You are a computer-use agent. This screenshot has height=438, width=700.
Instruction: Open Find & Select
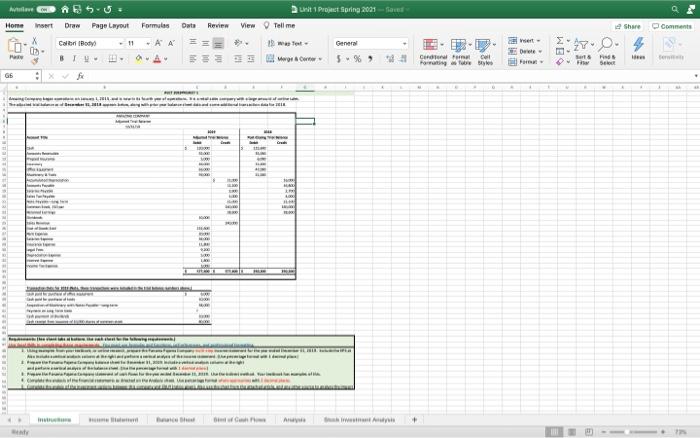608,52
